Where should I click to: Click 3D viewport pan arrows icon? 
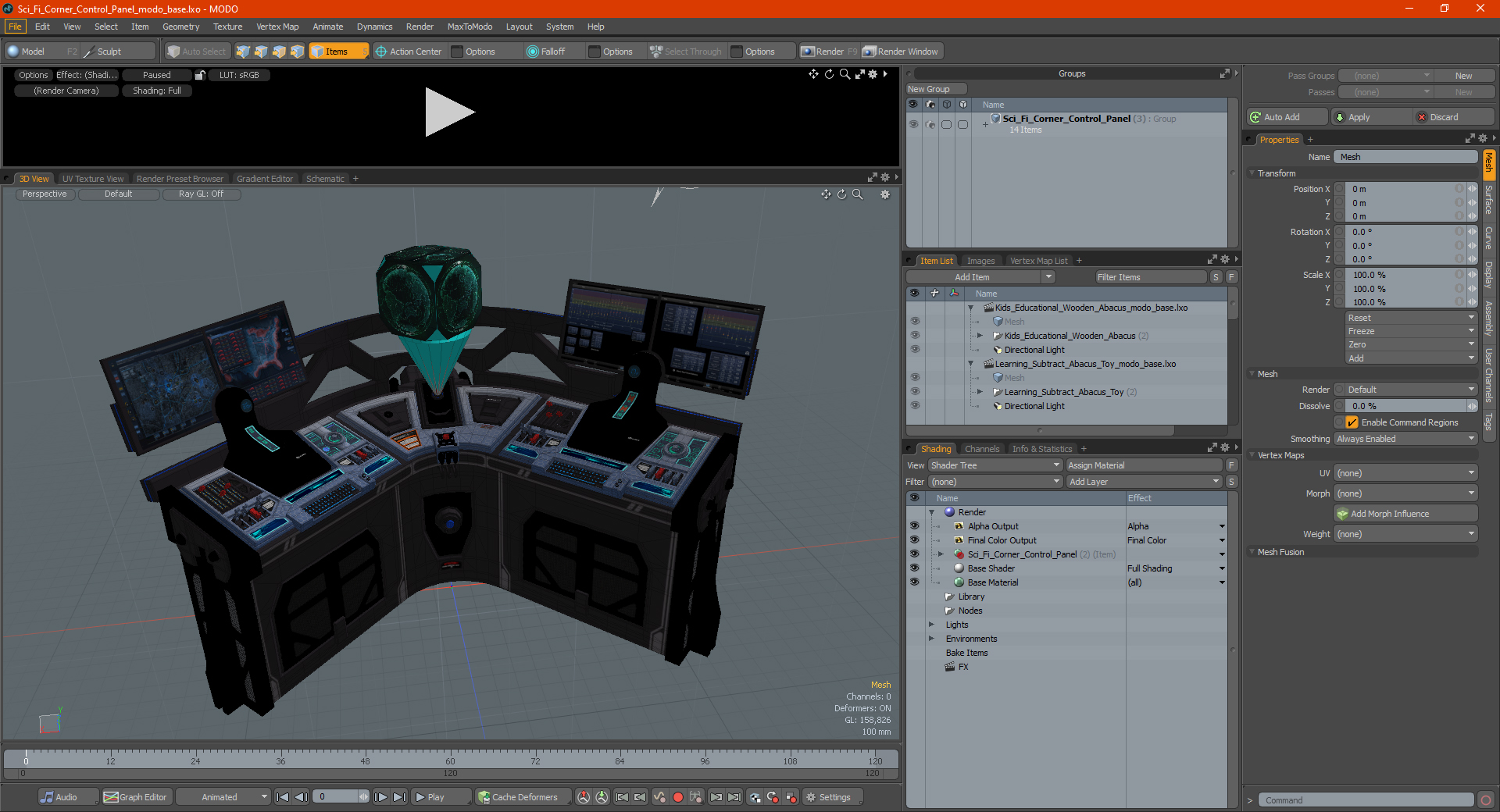[x=826, y=194]
